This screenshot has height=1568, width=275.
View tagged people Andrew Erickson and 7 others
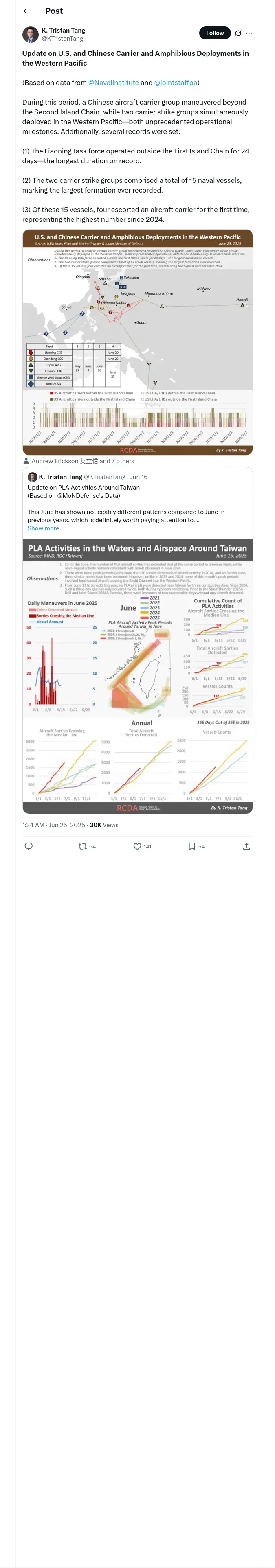tap(82, 461)
